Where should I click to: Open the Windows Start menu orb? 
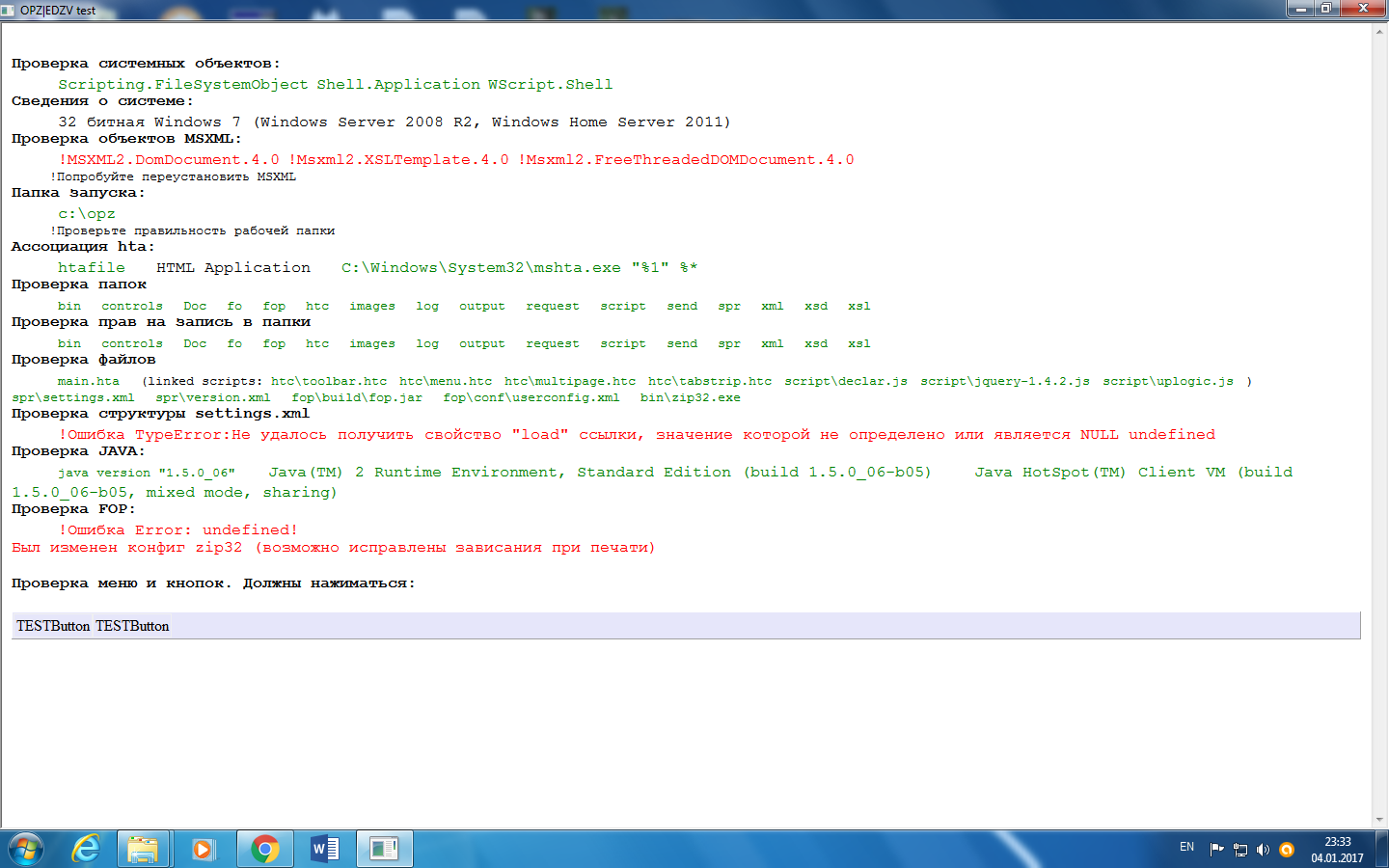(x=26, y=849)
